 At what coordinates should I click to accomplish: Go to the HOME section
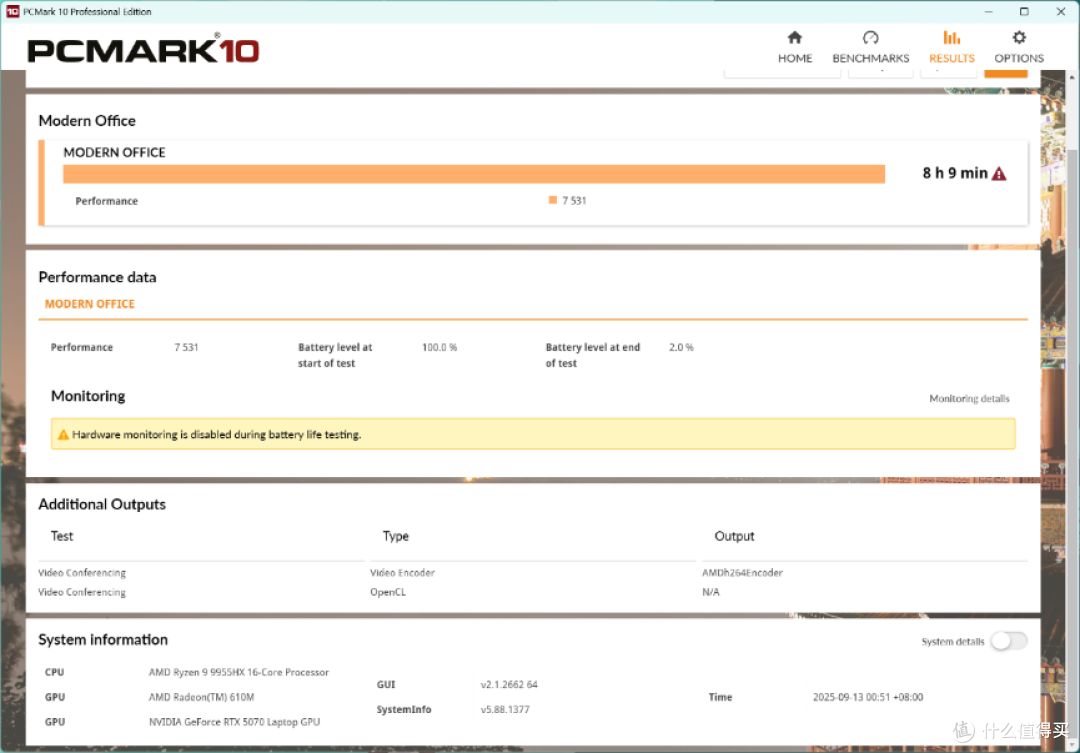pos(795,47)
